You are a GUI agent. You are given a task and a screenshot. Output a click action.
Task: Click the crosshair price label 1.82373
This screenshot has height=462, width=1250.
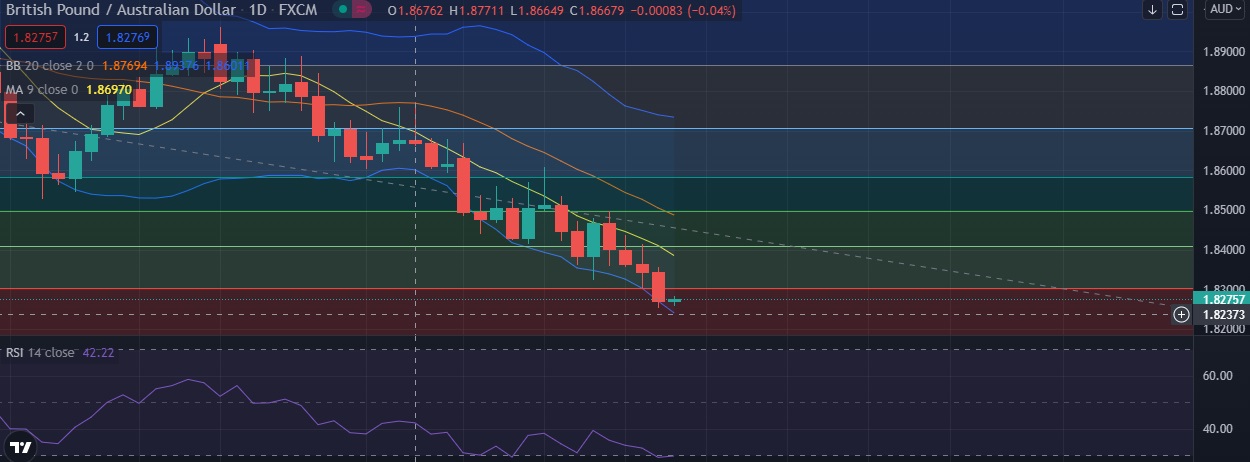click(x=1223, y=314)
